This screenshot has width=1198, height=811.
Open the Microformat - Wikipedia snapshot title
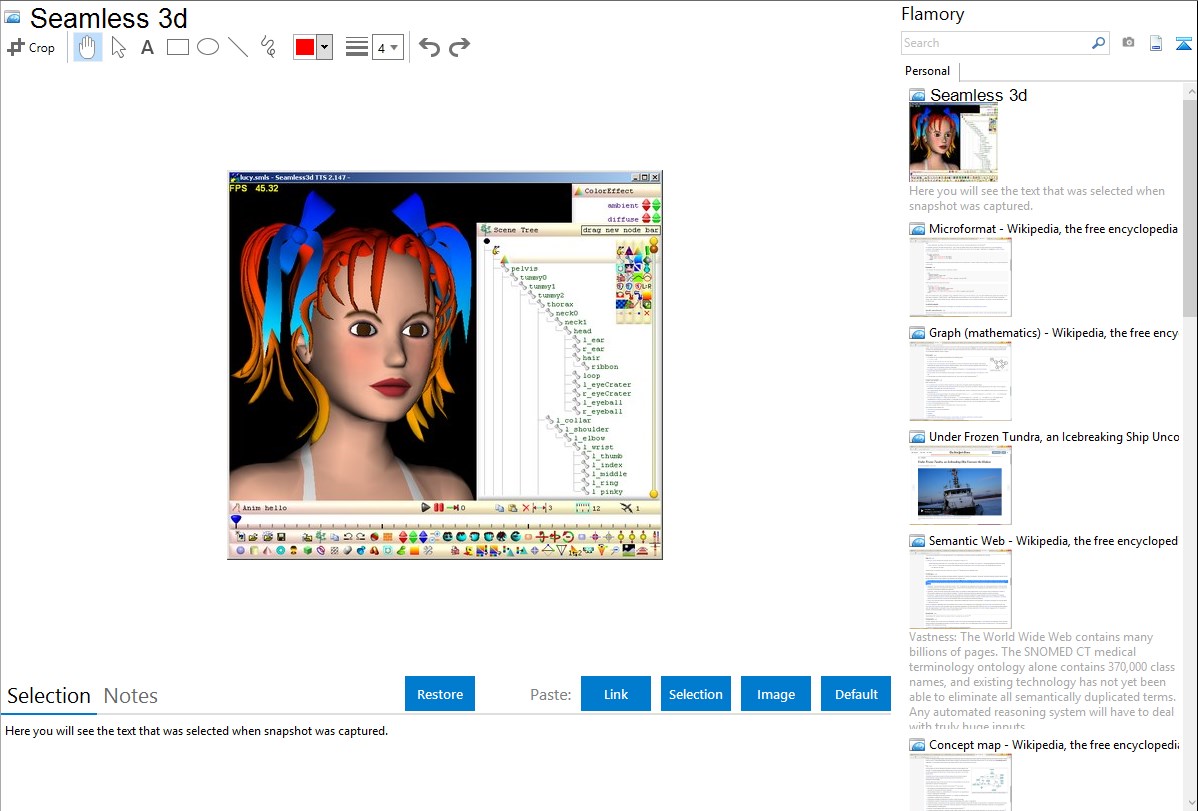1053,229
